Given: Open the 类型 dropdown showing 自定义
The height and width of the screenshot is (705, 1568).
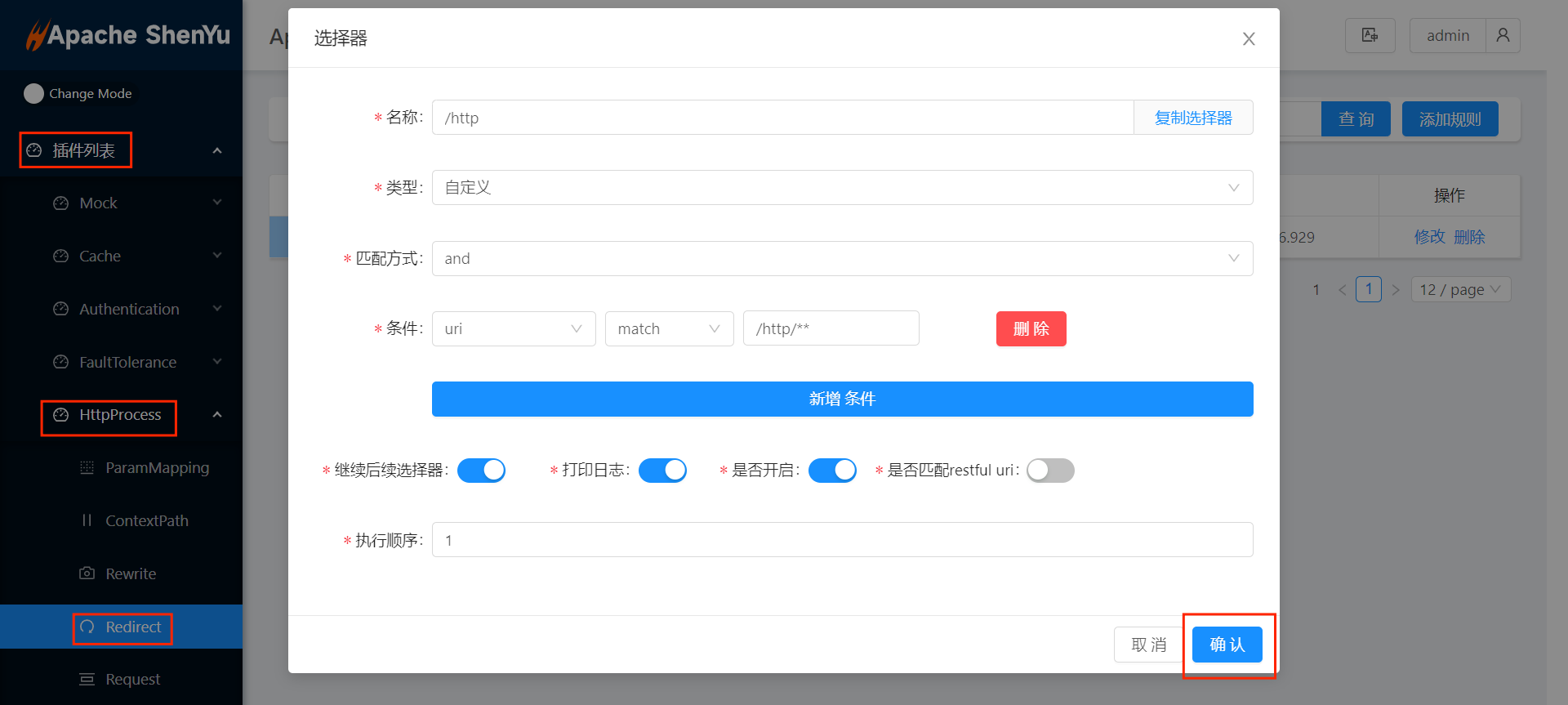Looking at the screenshot, I should (841, 188).
